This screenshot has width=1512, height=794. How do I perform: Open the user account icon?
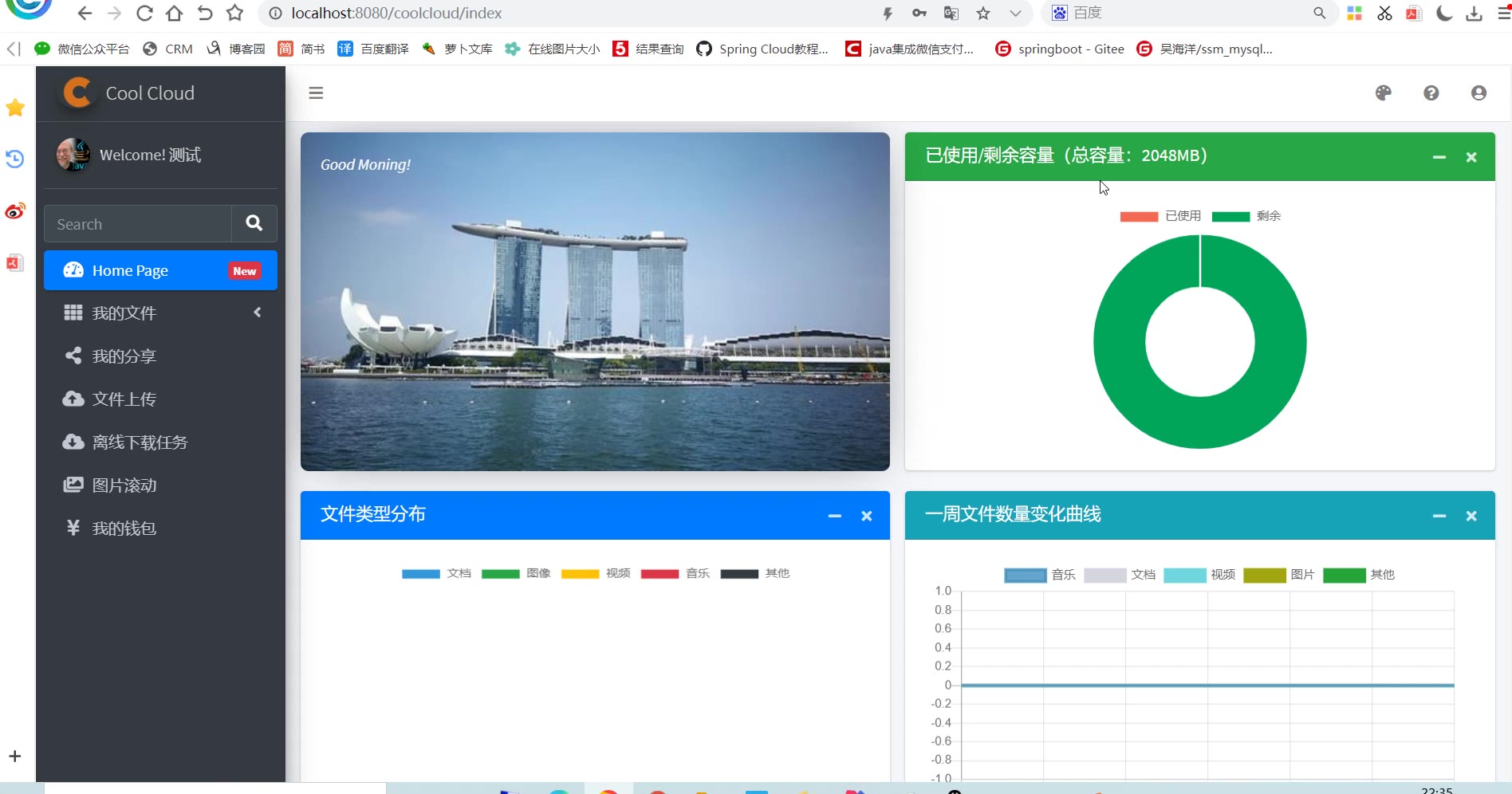1479,93
